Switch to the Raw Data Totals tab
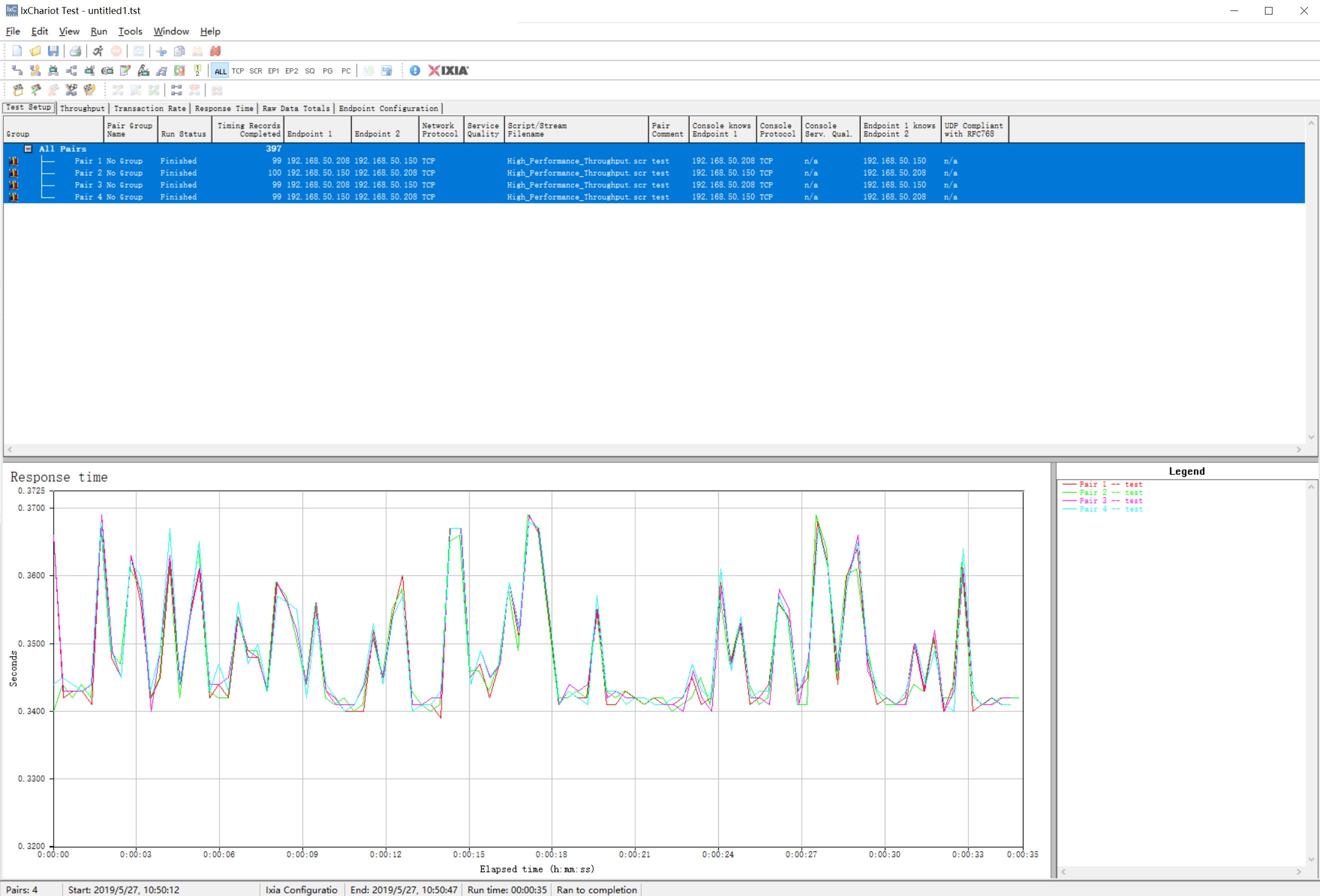 [295, 108]
